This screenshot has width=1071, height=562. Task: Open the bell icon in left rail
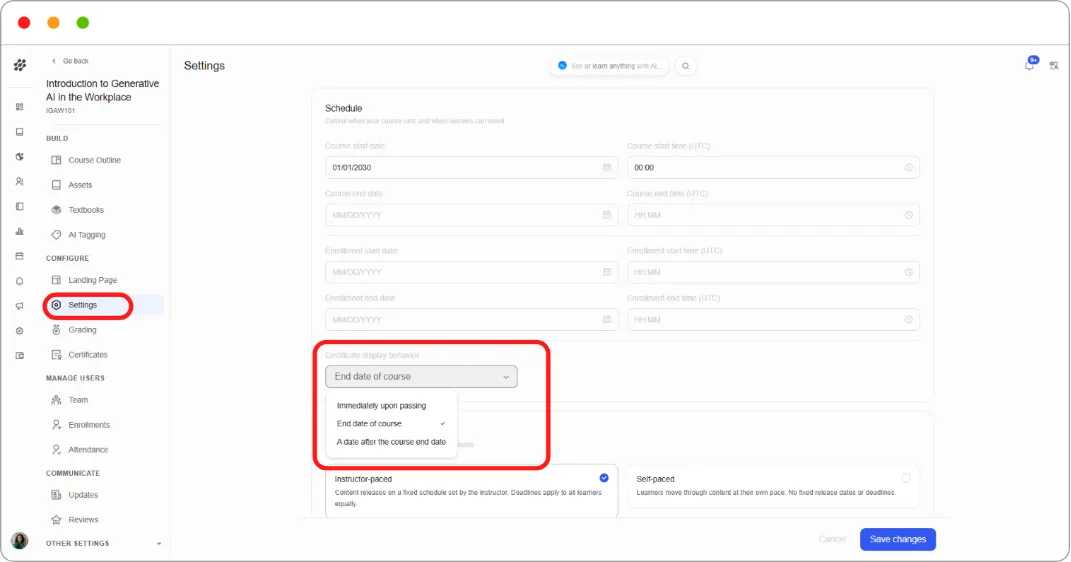[x=19, y=281]
